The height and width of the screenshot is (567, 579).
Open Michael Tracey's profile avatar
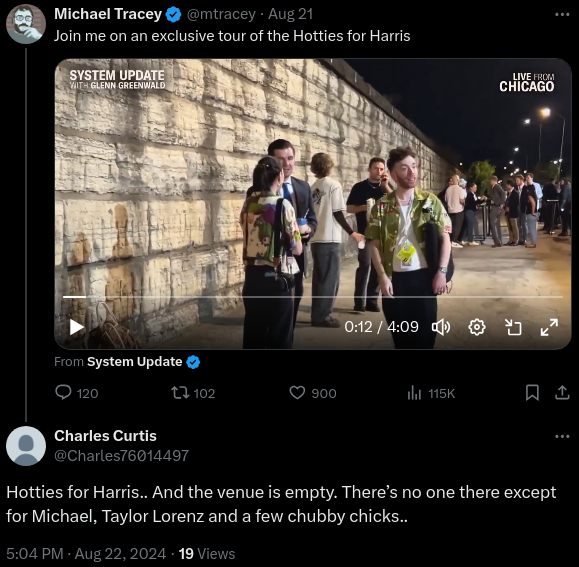[26, 24]
